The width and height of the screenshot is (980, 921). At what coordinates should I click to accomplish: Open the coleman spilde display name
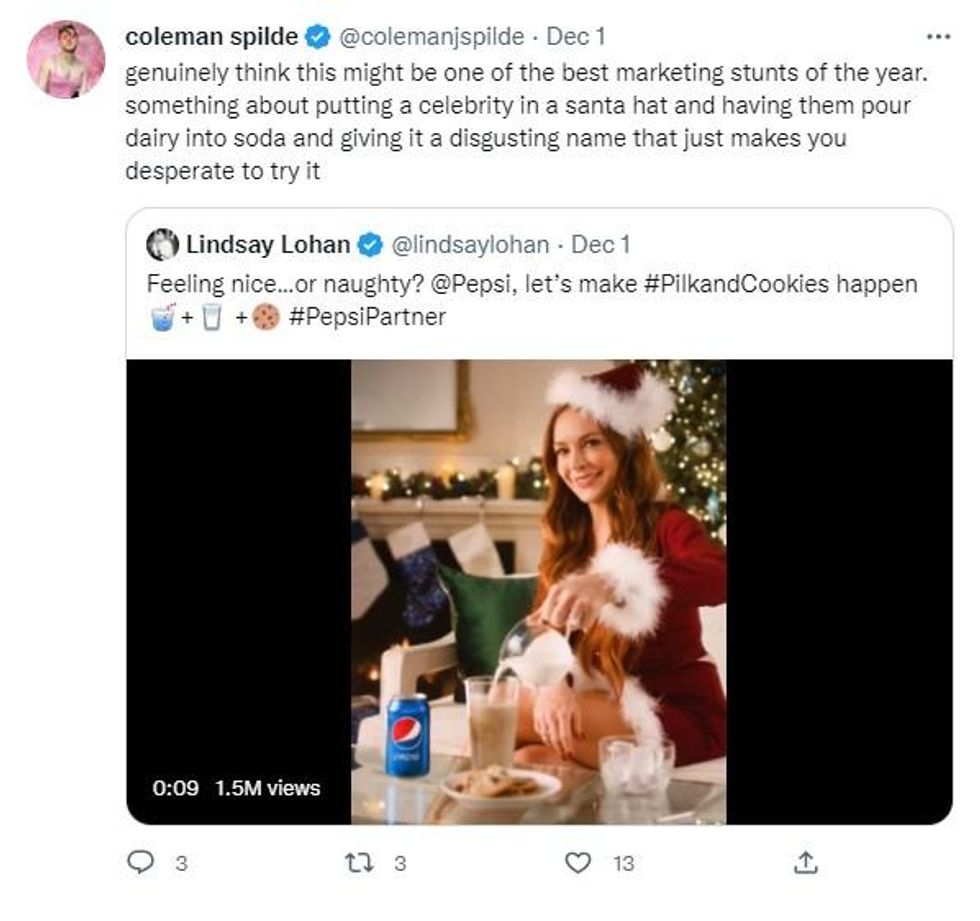[212, 37]
